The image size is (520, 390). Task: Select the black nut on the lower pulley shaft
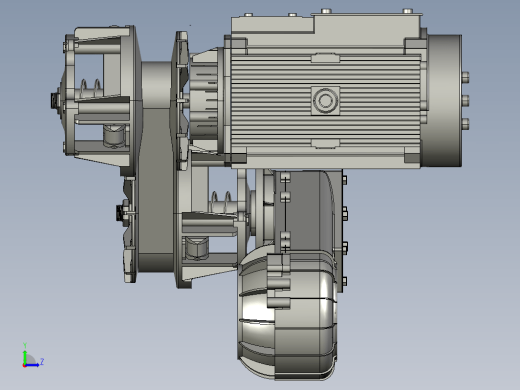pyautogui.click(x=120, y=213)
